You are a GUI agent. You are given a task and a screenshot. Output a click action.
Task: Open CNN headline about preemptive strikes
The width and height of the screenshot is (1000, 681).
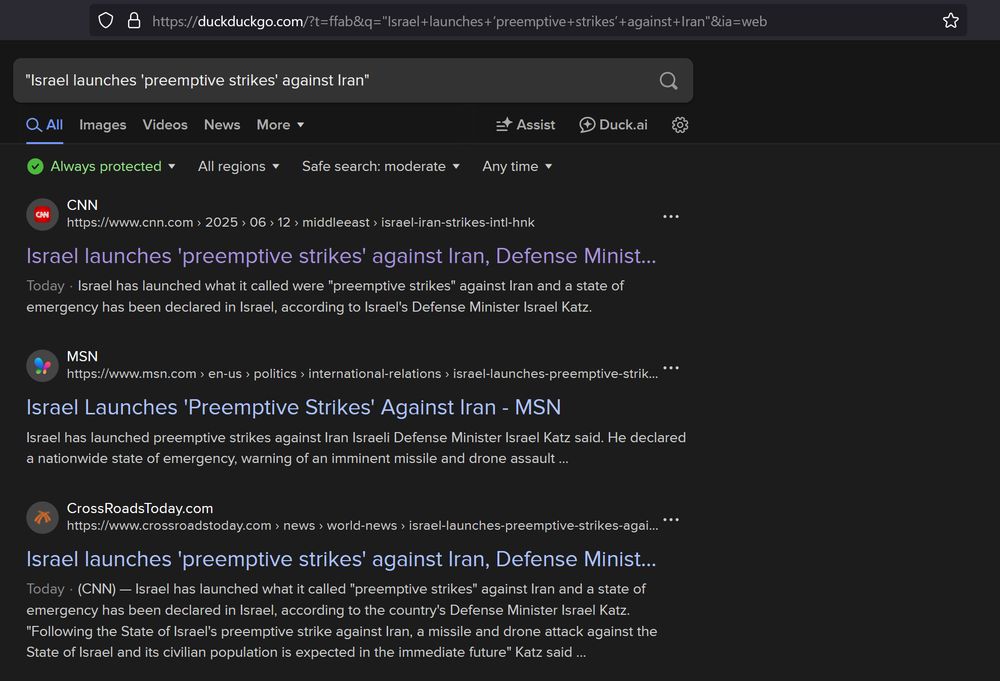pos(341,256)
